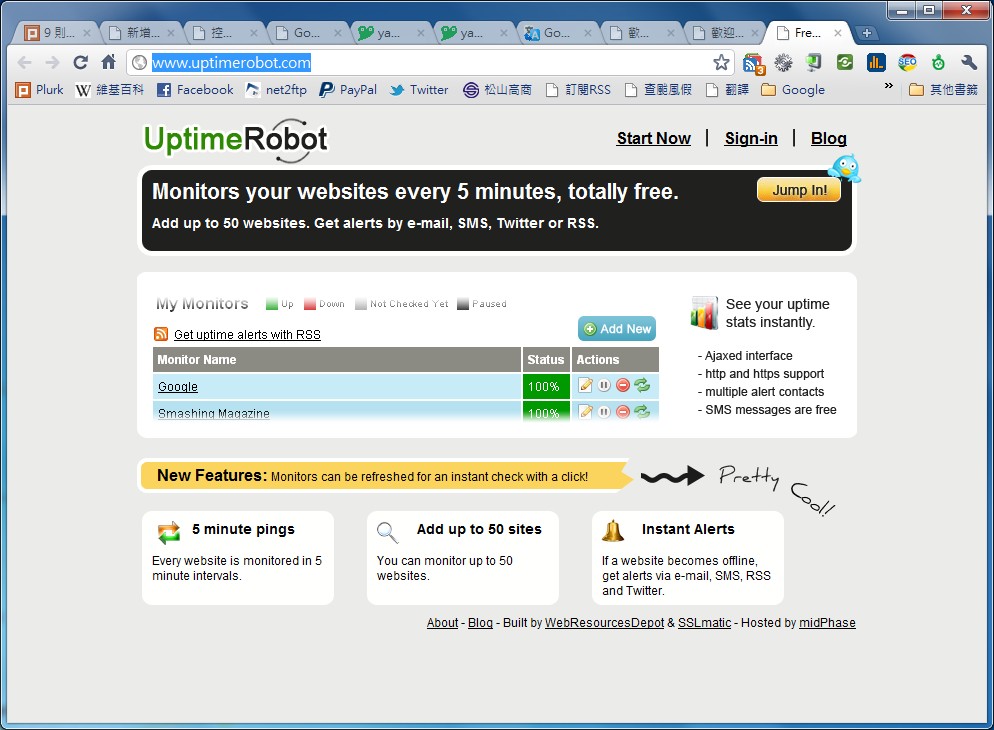994x730 pixels.
Task: Click the browser forward arrow
Action: click(x=53, y=62)
